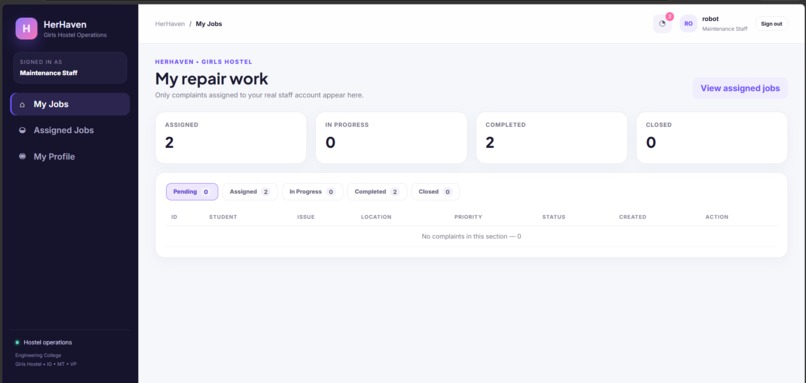This screenshot has width=806, height=383.
Task: Open My Profile page
Action: pos(70,156)
